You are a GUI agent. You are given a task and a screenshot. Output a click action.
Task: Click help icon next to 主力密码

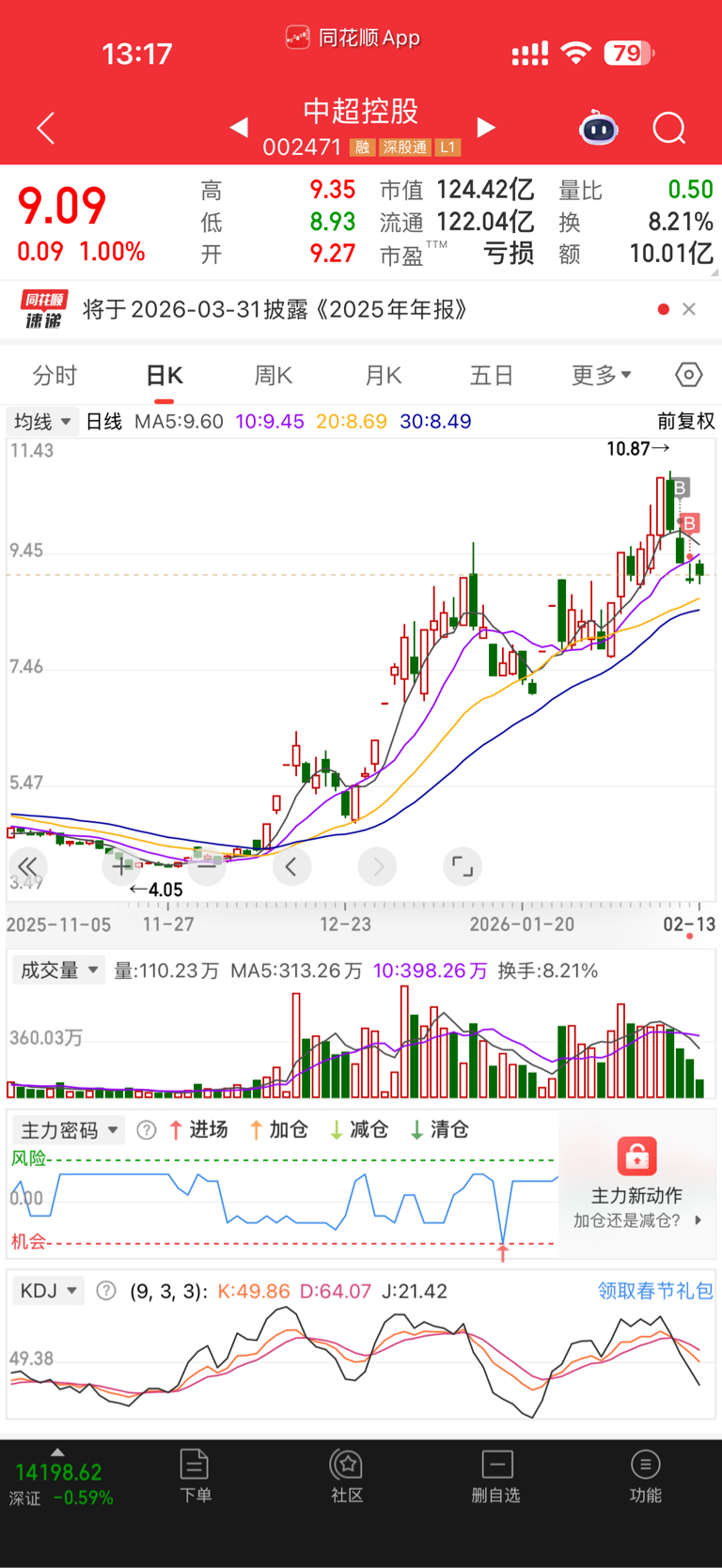(x=147, y=1130)
